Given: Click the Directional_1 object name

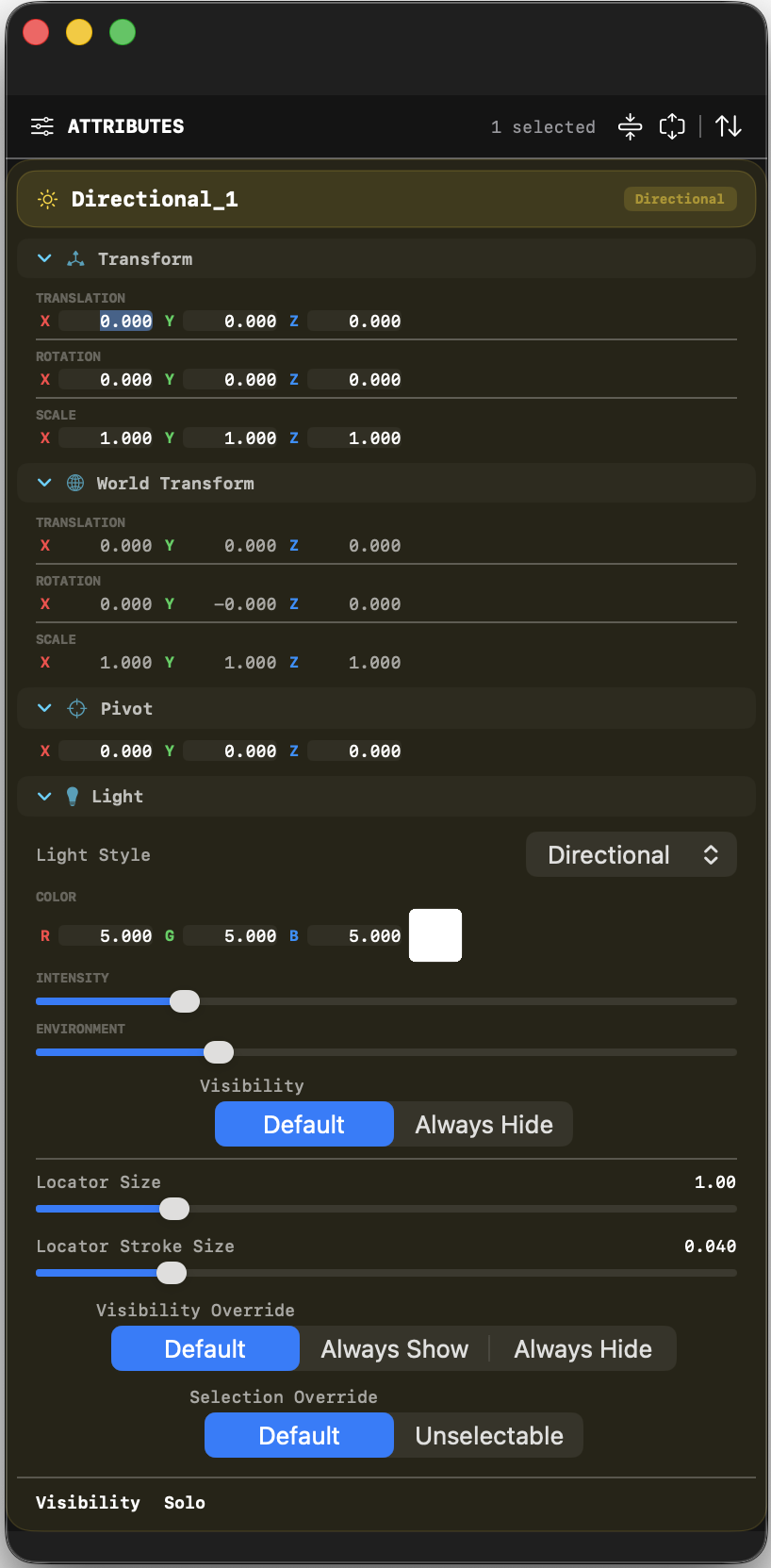Looking at the screenshot, I should pos(155,199).
